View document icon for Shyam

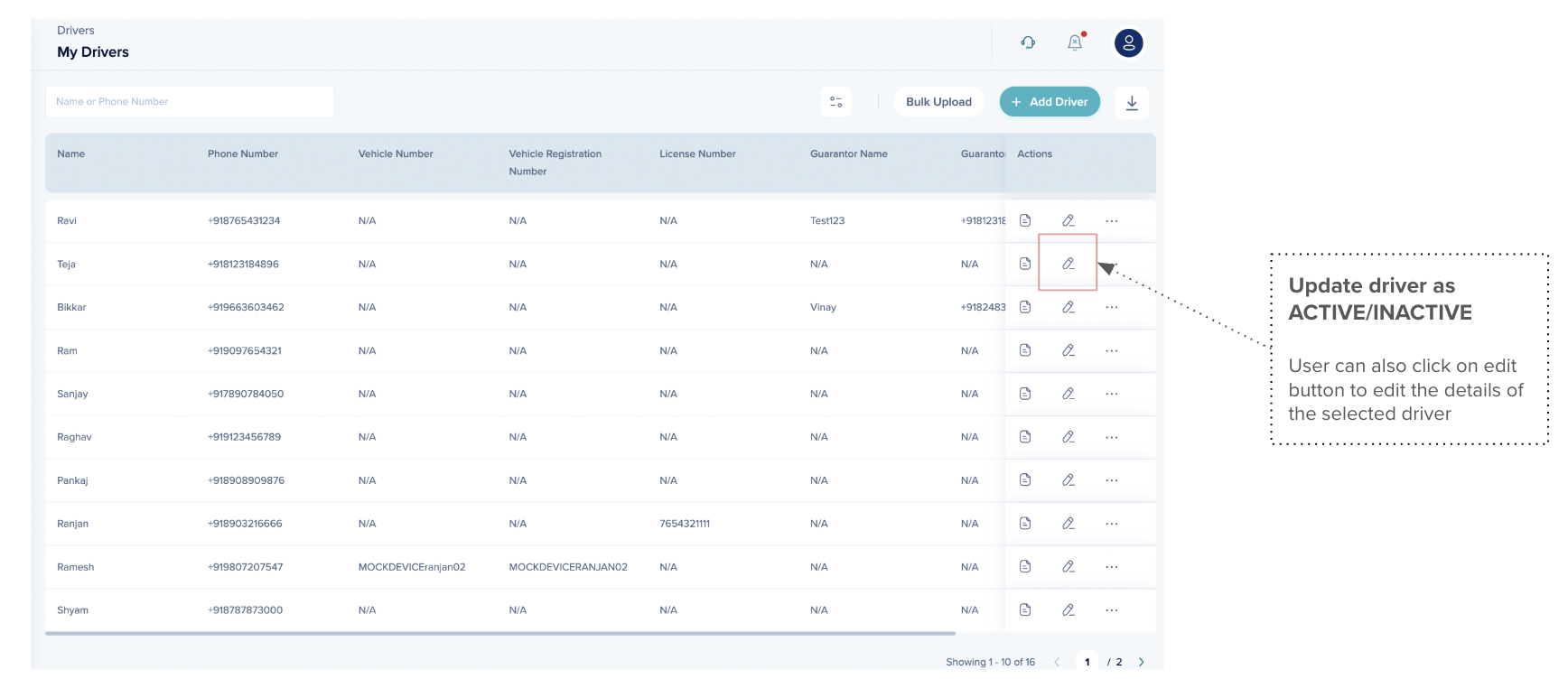pyautogui.click(x=1025, y=610)
